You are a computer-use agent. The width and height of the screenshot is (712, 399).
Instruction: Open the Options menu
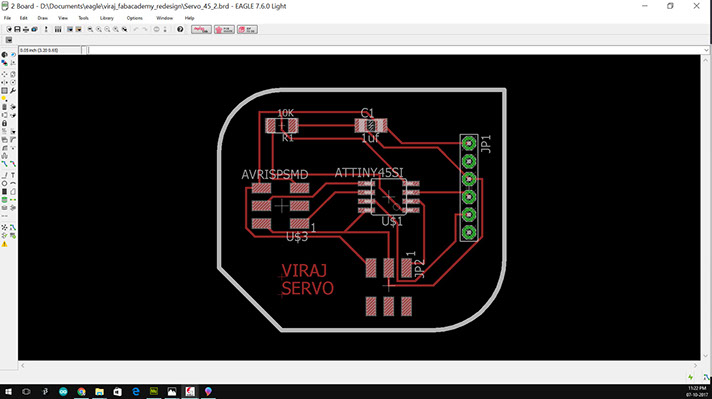134,18
